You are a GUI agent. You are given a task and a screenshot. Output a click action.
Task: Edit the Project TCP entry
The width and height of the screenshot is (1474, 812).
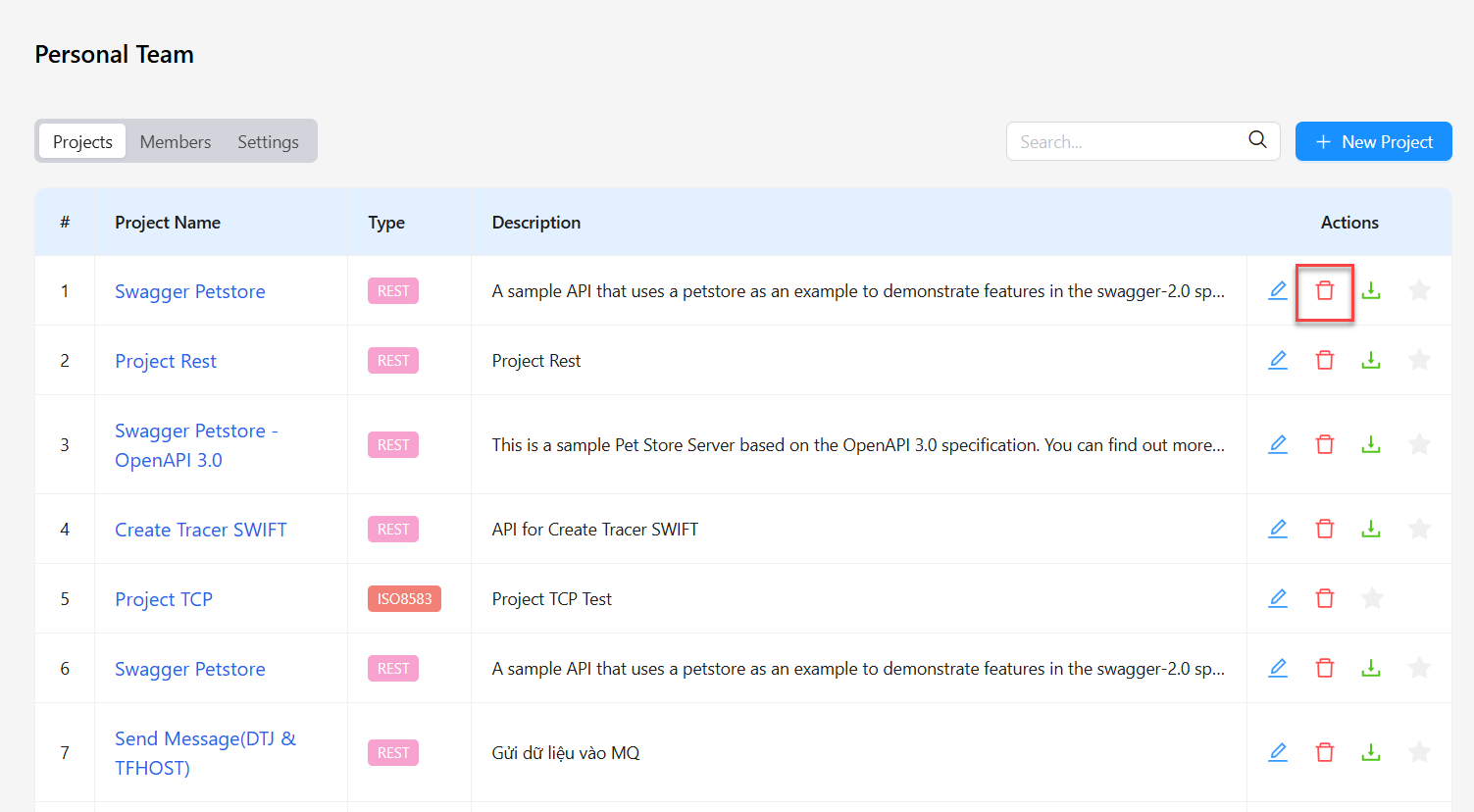(x=1278, y=598)
